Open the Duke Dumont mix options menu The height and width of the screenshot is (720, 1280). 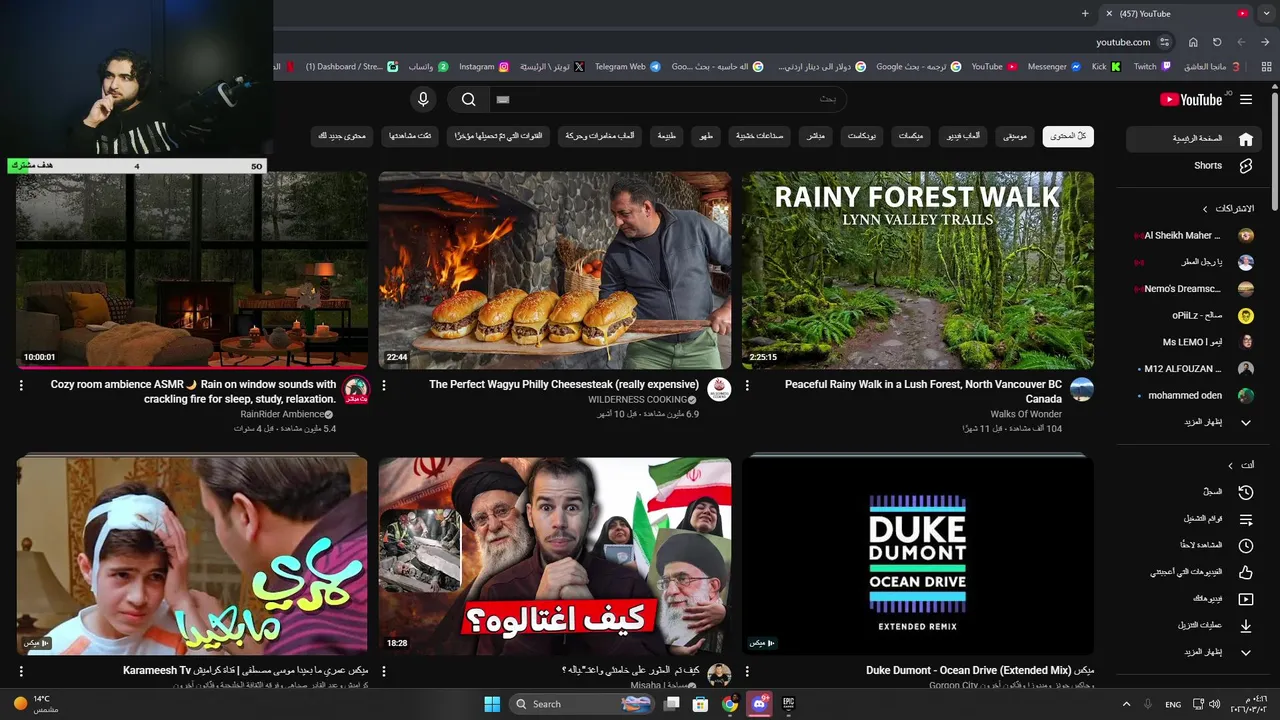(x=747, y=671)
